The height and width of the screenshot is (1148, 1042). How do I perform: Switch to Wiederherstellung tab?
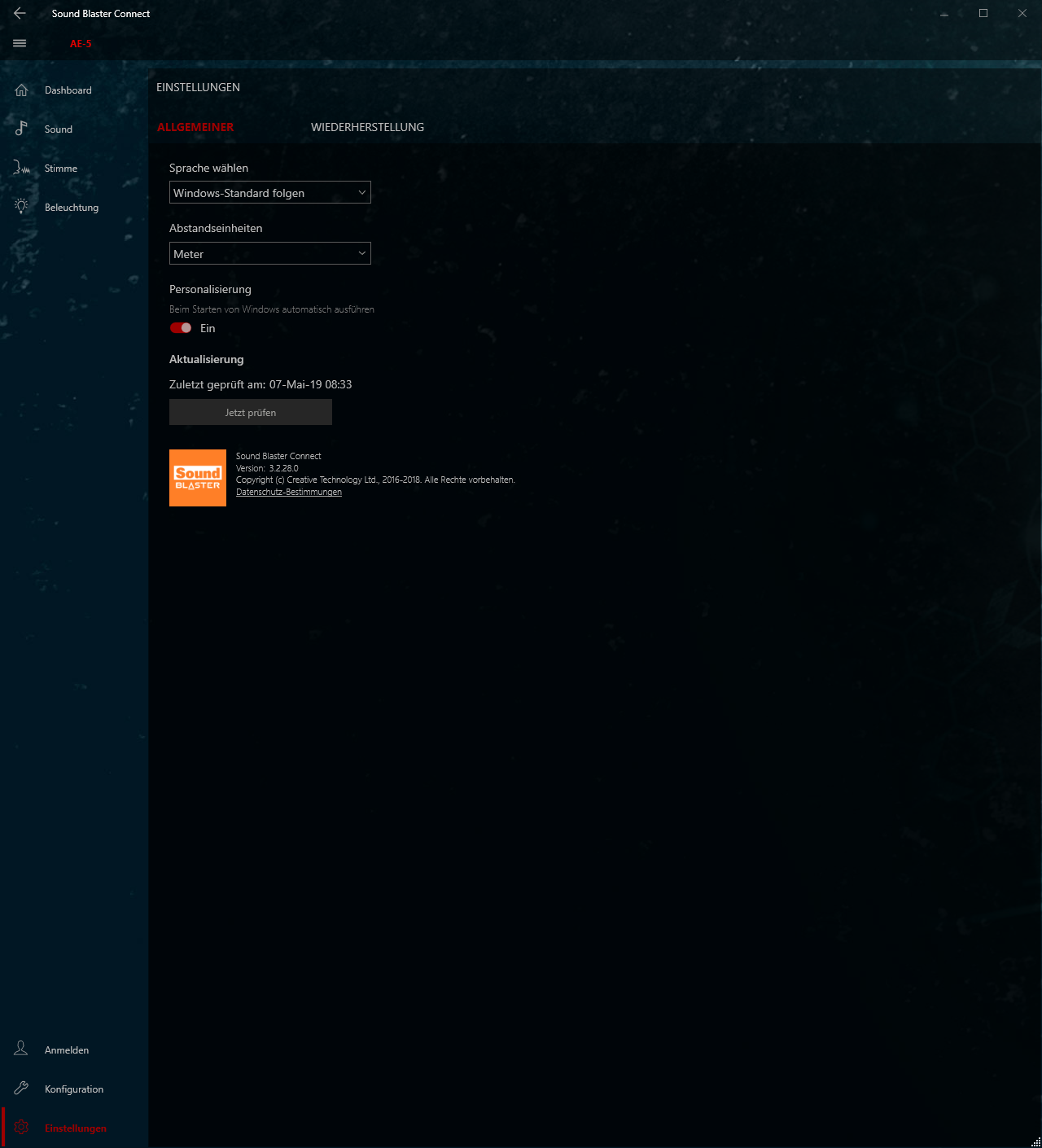(367, 127)
